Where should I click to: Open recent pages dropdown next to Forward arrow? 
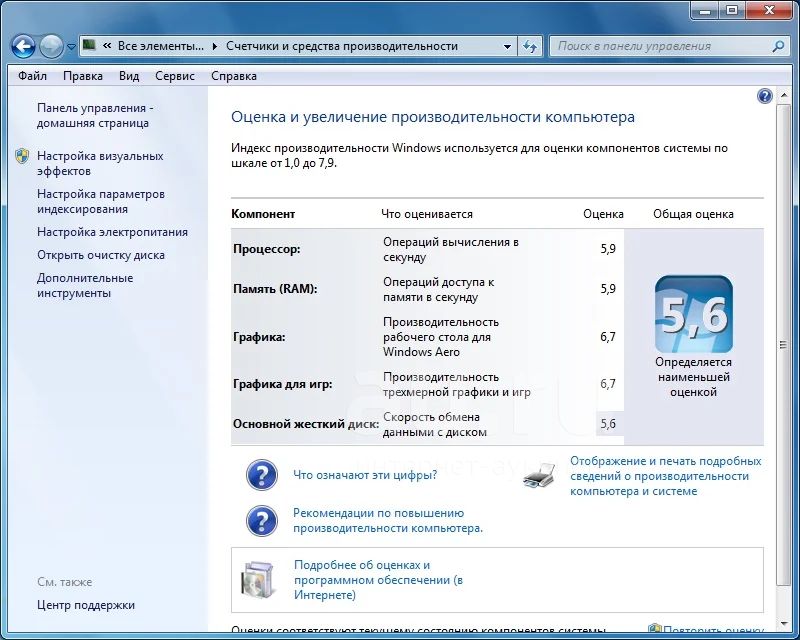coord(71,46)
